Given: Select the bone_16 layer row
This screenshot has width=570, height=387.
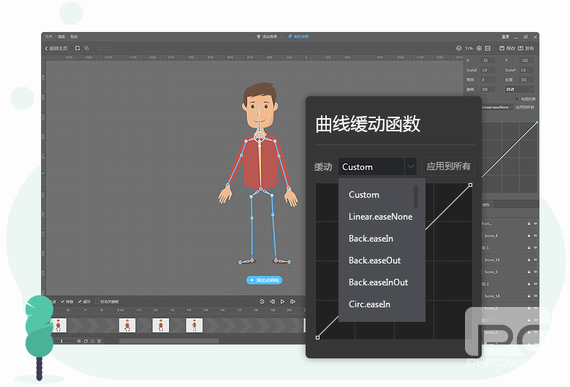Looking at the screenshot, I should point(510,259).
